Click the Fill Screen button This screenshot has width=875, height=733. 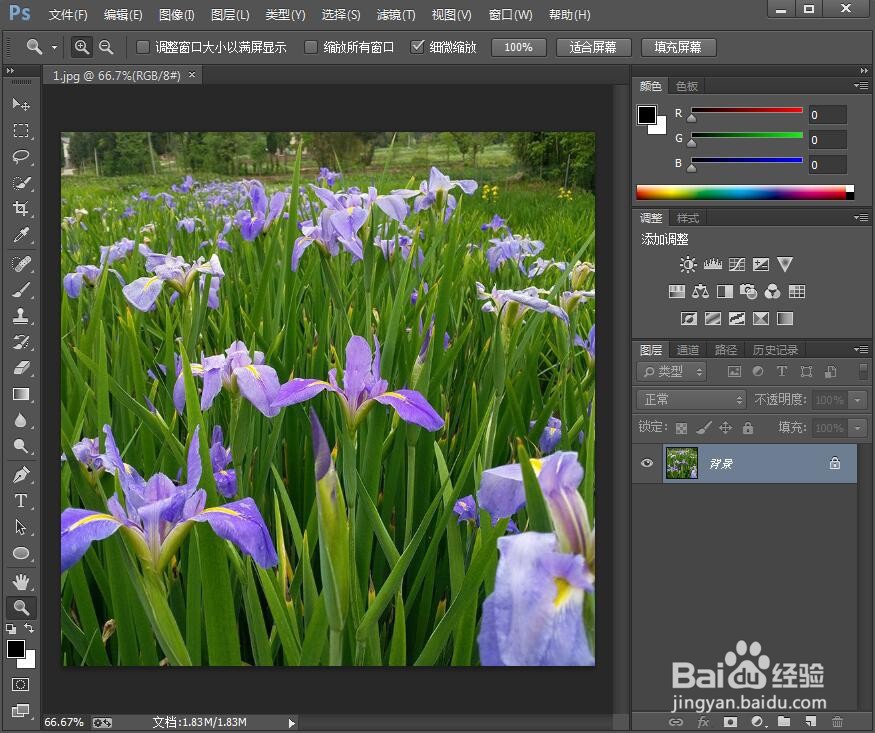click(x=678, y=47)
